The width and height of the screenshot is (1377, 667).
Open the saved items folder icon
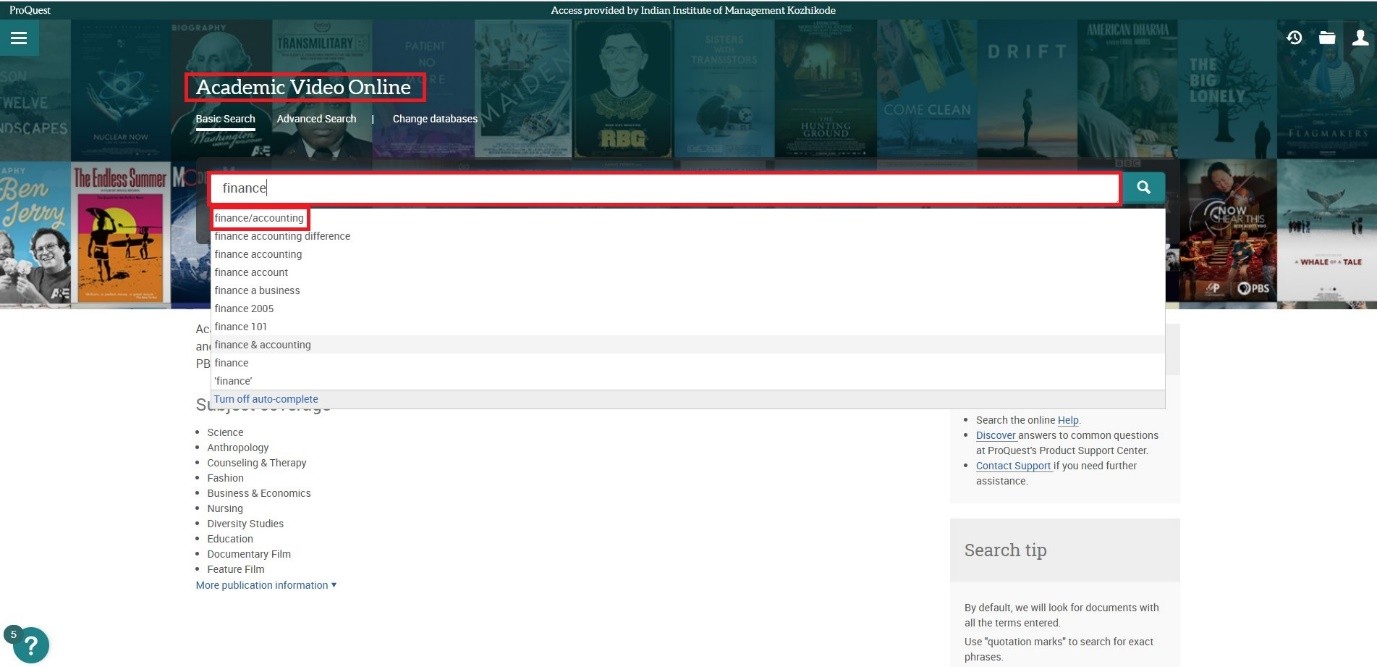pos(1327,38)
